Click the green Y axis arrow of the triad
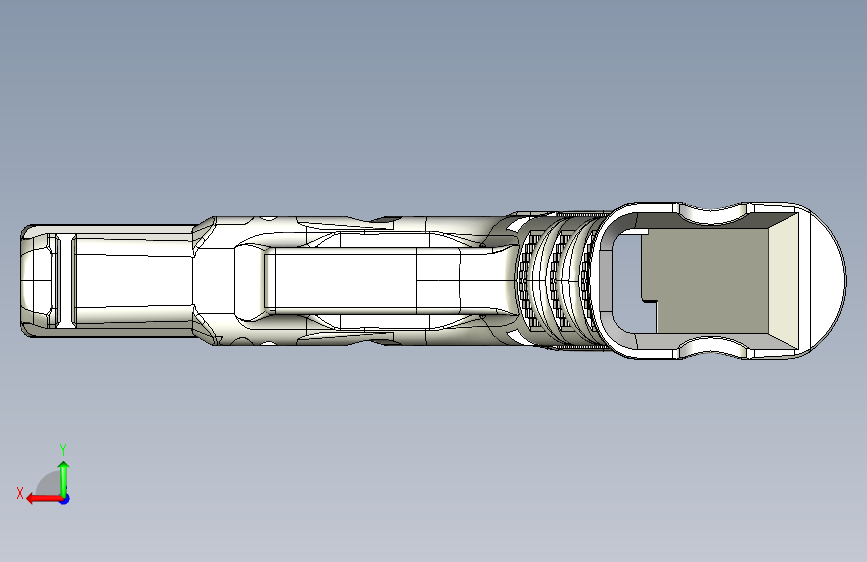 (64, 478)
